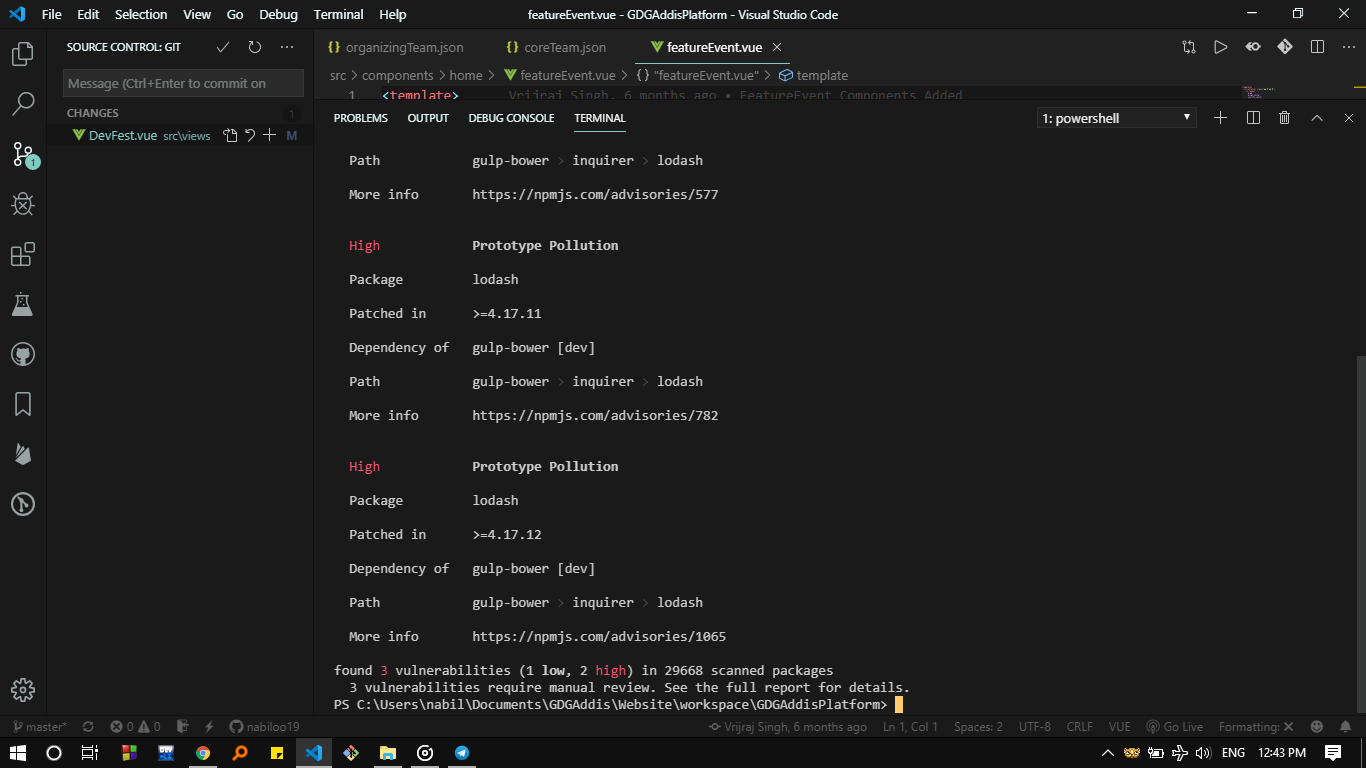Collapse the CHANGES section in Source Control

93,113
